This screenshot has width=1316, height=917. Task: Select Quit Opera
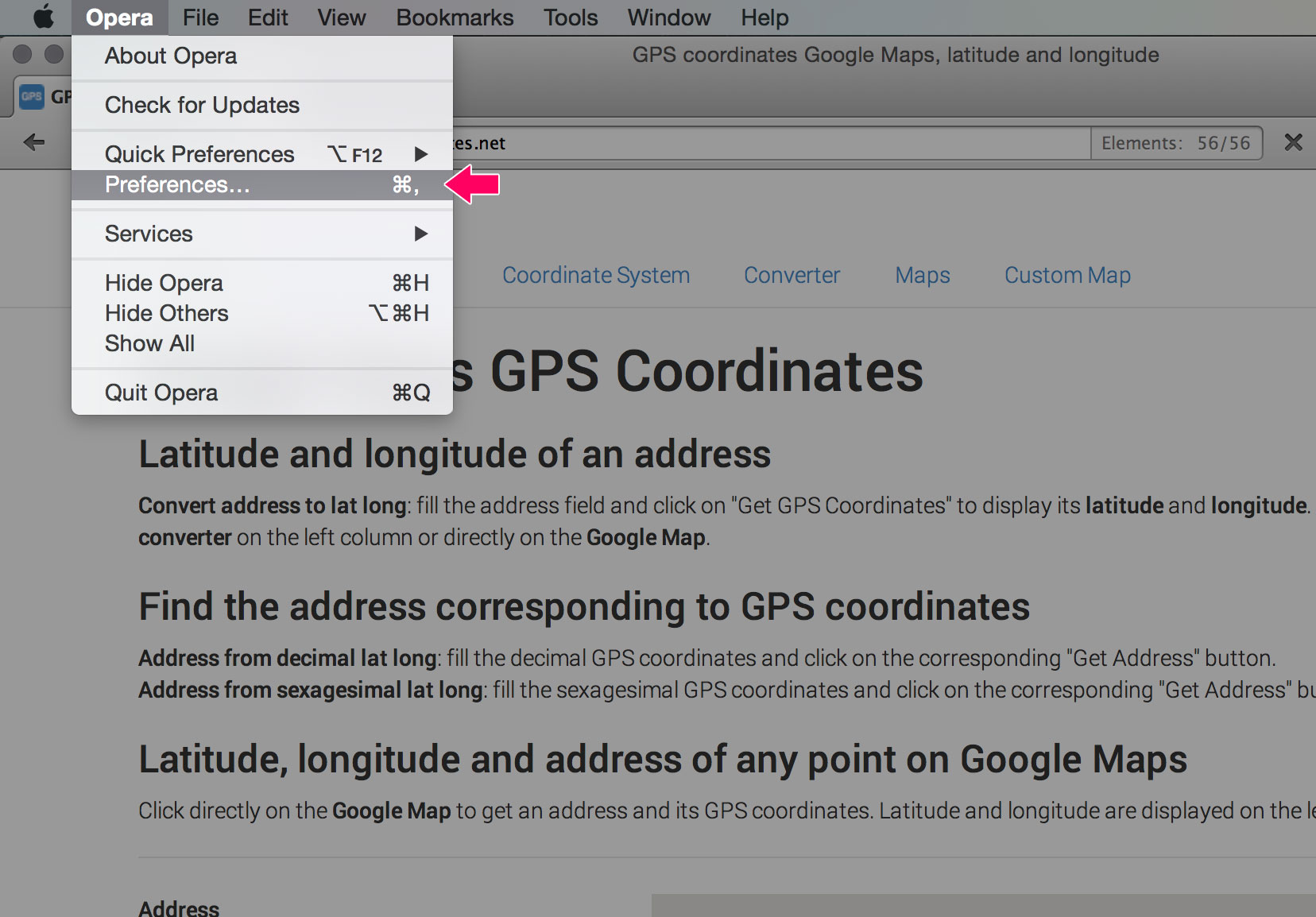pyautogui.click(x=262, y=393)
